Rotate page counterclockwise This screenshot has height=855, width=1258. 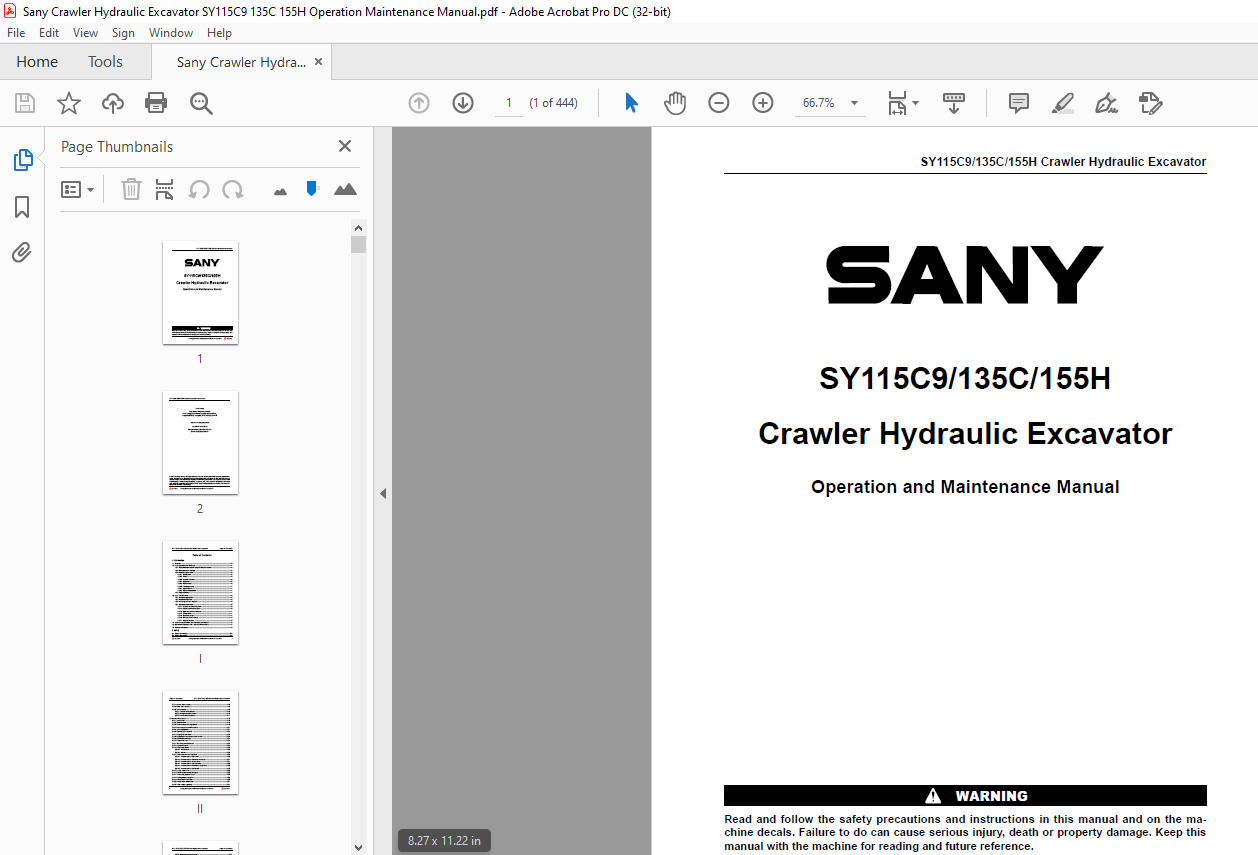click(199, 189)
